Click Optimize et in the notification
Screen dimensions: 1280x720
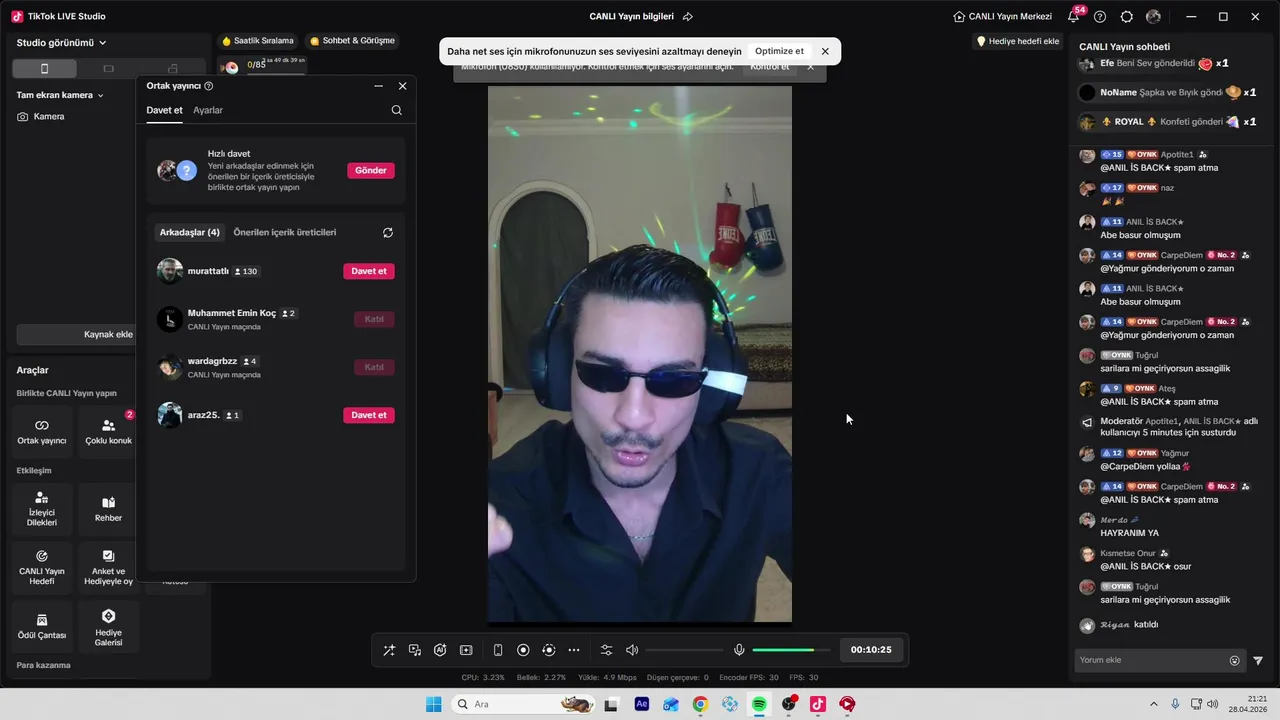tap(779, 51)
